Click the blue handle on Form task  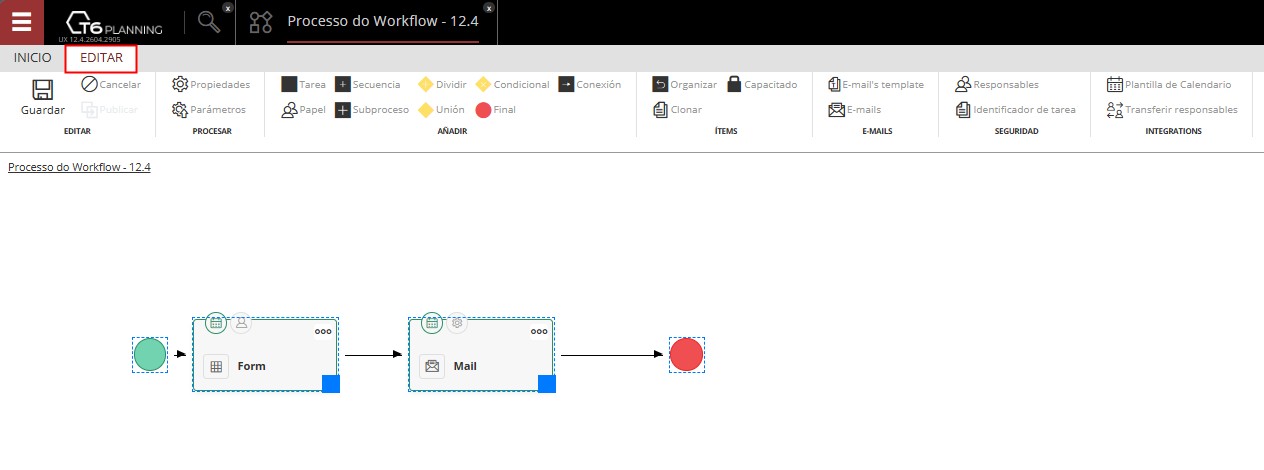tap(331, 384)
